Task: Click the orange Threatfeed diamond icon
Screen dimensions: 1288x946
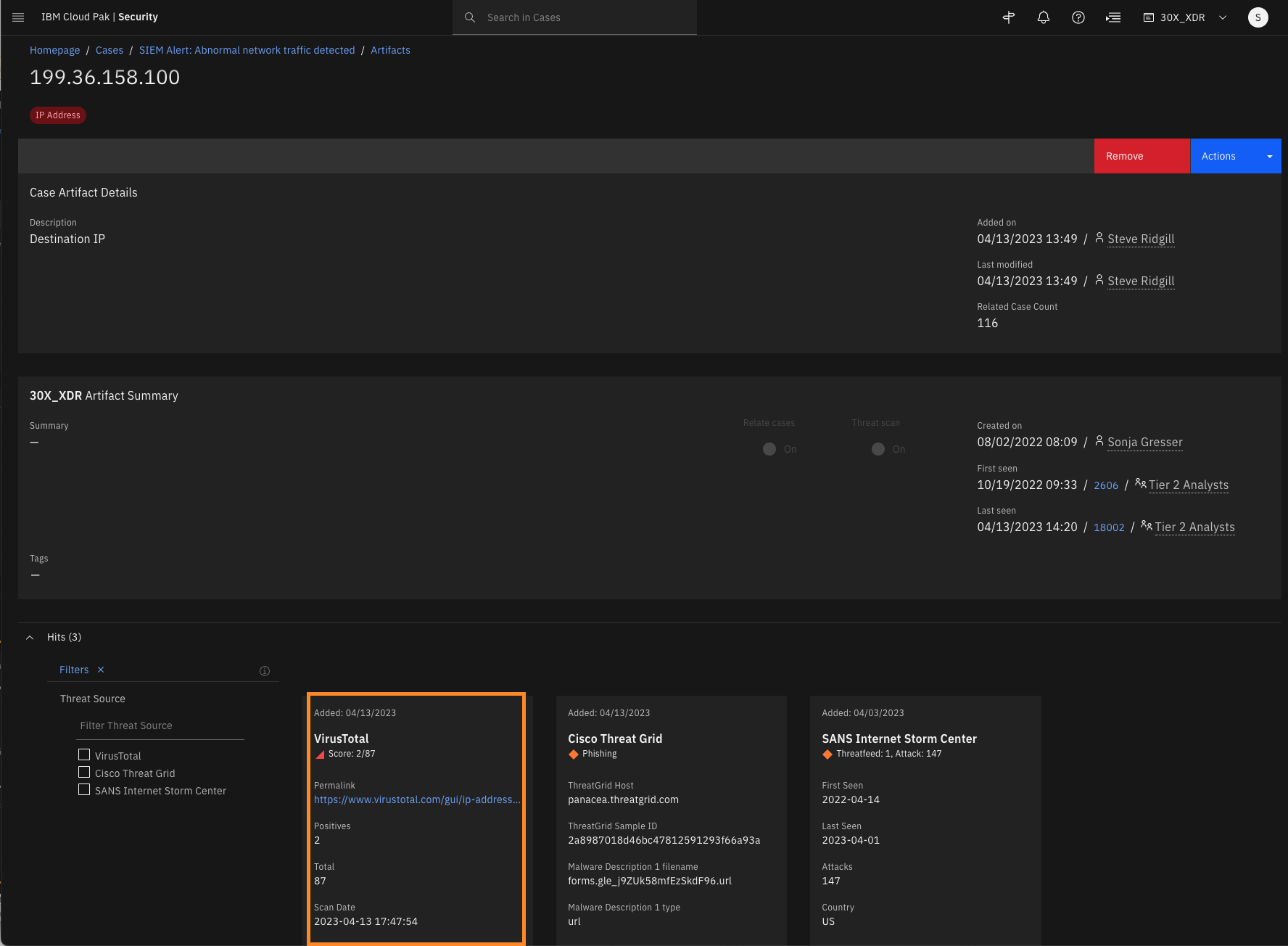Action: 827,754
